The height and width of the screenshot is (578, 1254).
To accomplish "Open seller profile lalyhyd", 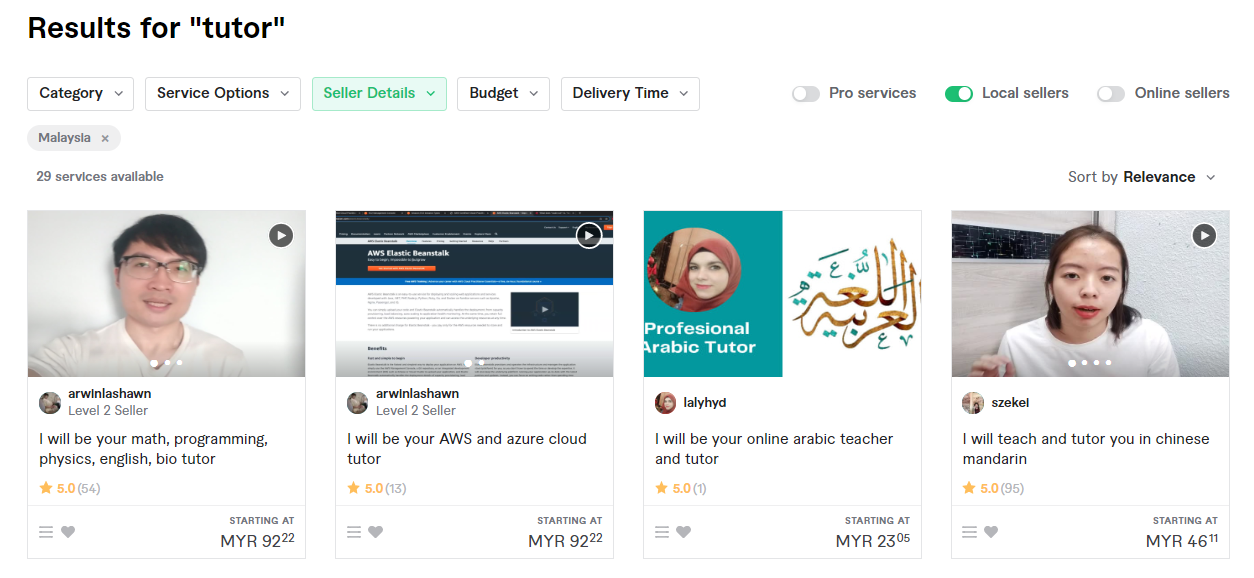I will point(705,402).
